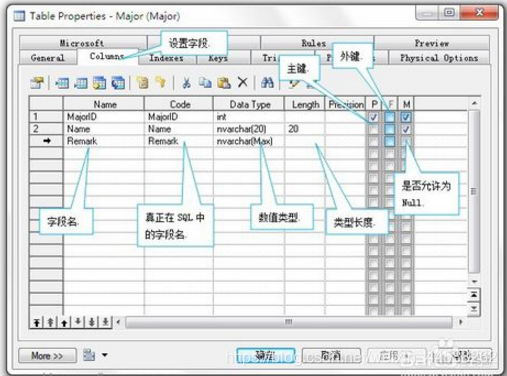This screenshot has width=507, height=376.
Task: Click the Data Type cell 'int'
Action: 249,117
